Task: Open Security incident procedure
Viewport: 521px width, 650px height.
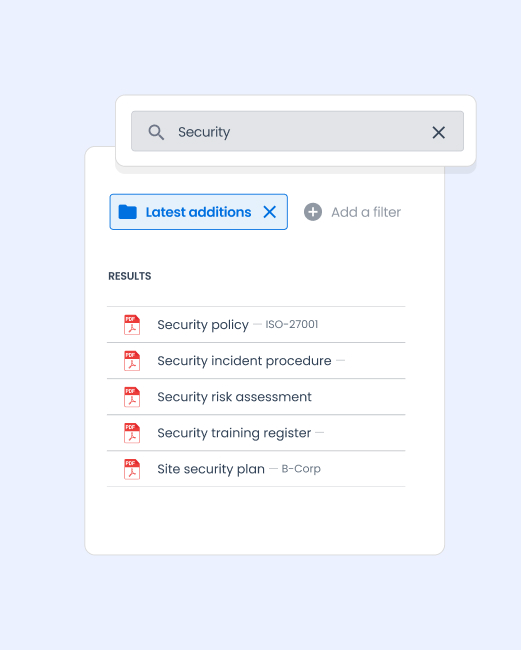Action: [245, 361]
